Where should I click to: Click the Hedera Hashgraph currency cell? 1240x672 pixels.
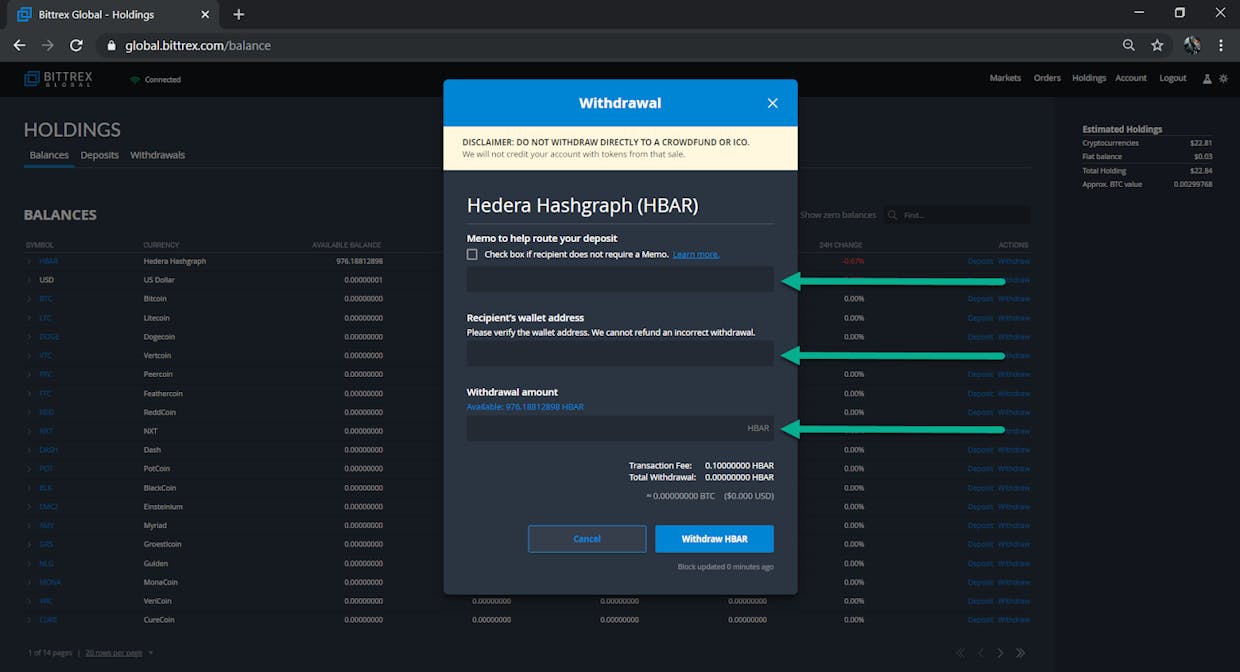pos(175,261)
